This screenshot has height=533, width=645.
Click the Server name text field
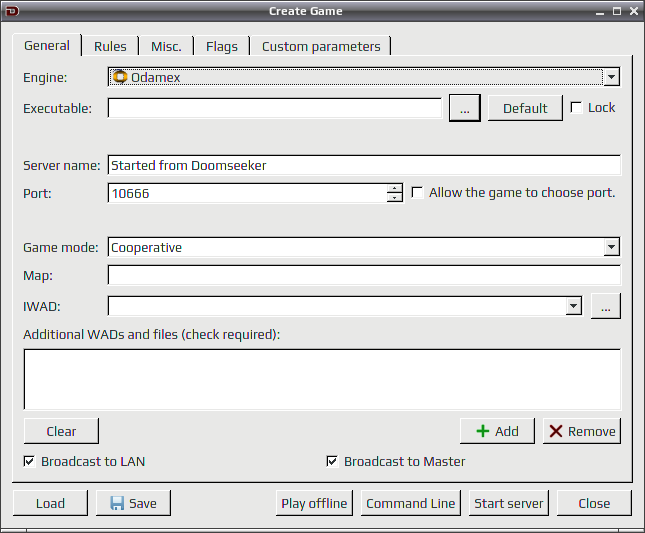[x=364, y=165]
